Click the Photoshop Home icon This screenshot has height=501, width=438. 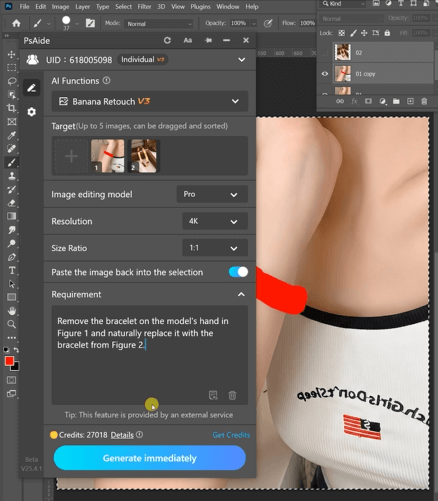tap(16, 23)
